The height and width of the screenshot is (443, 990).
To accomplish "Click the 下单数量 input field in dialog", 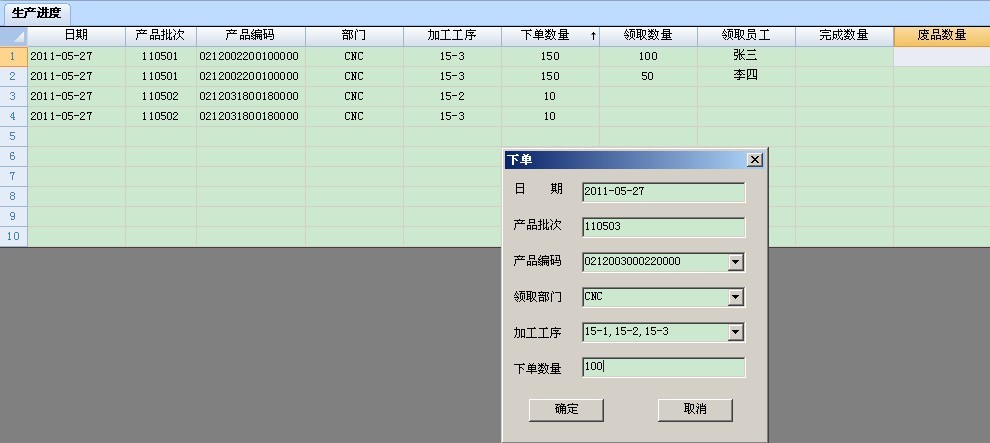I will click(x=664, y=367).
